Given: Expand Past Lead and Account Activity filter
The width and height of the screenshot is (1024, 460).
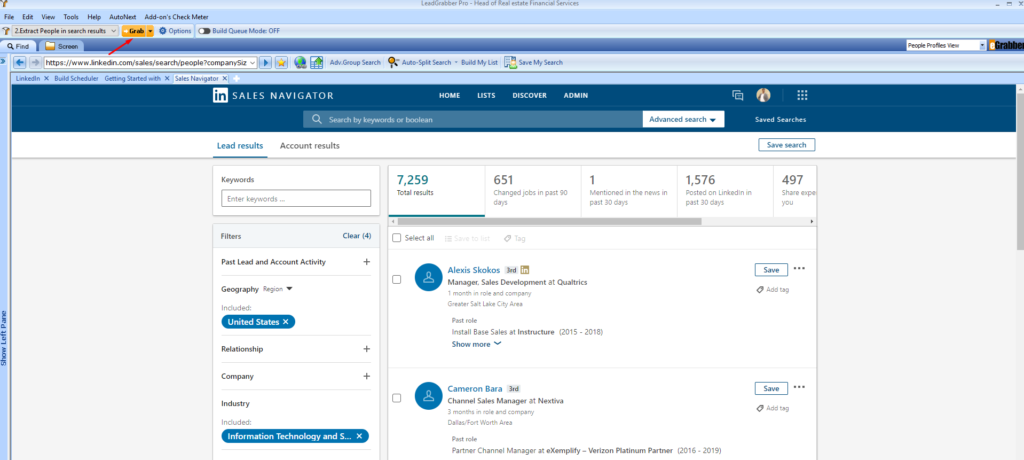Looking at the screenshot, I should coord(366,262).
